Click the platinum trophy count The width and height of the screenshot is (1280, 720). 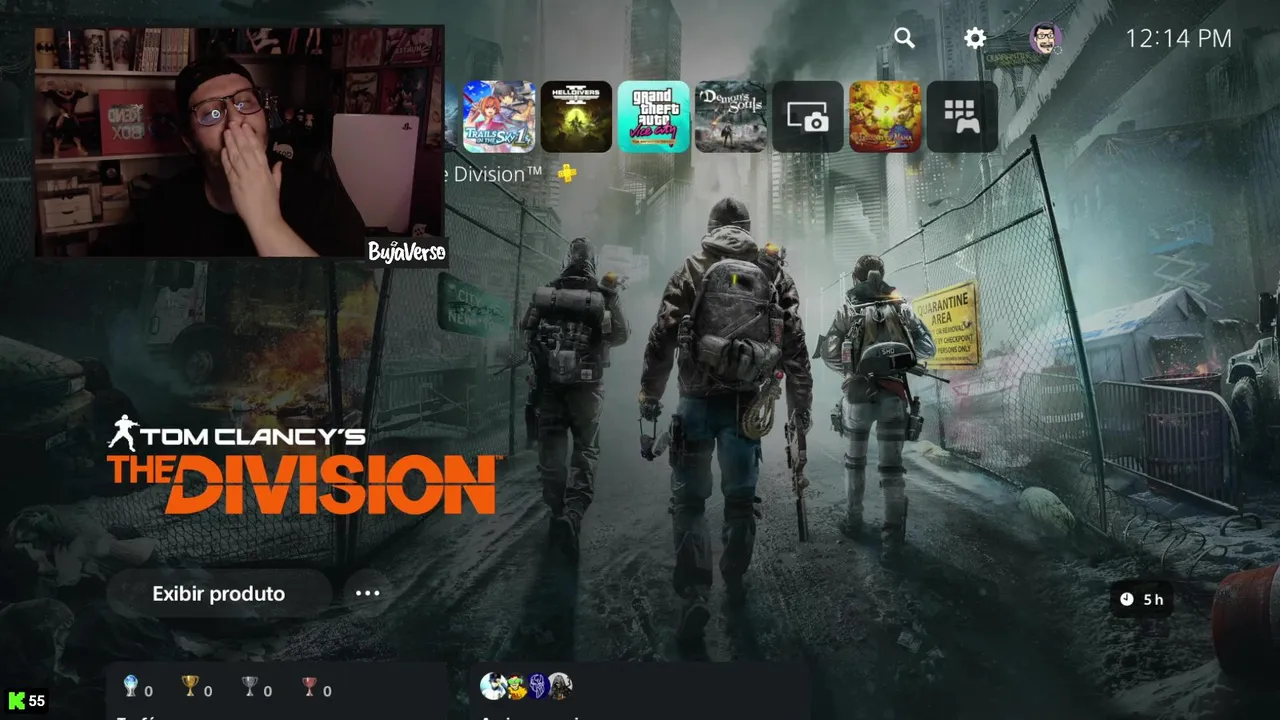pos(138,688)
